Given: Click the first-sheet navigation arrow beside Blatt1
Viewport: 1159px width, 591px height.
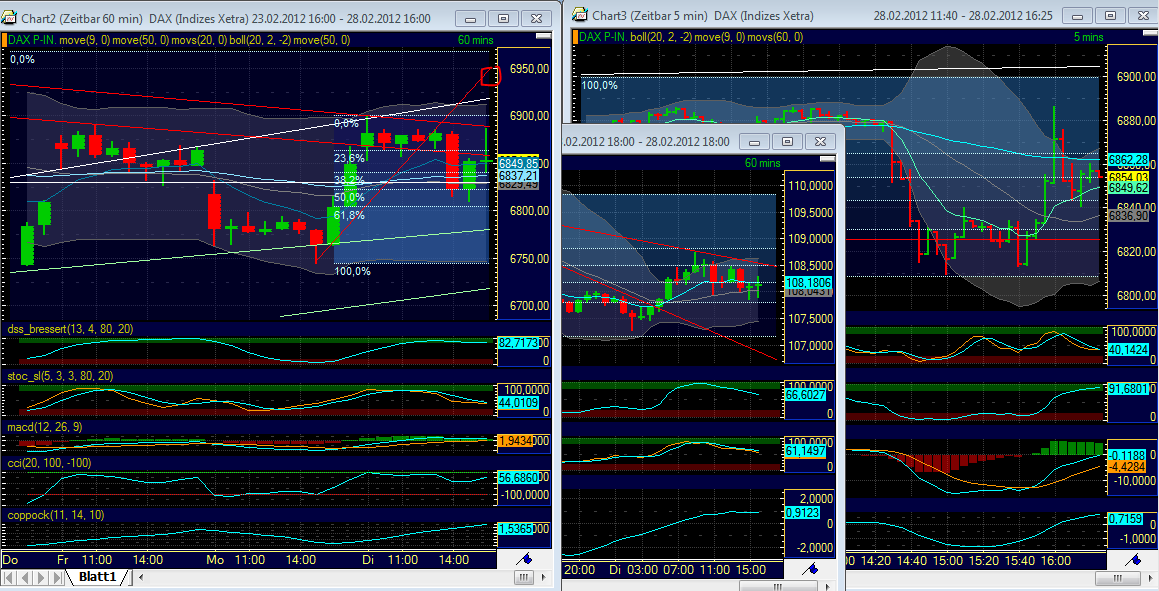Looking at the screenshot, I should click(x=9, y=576).
